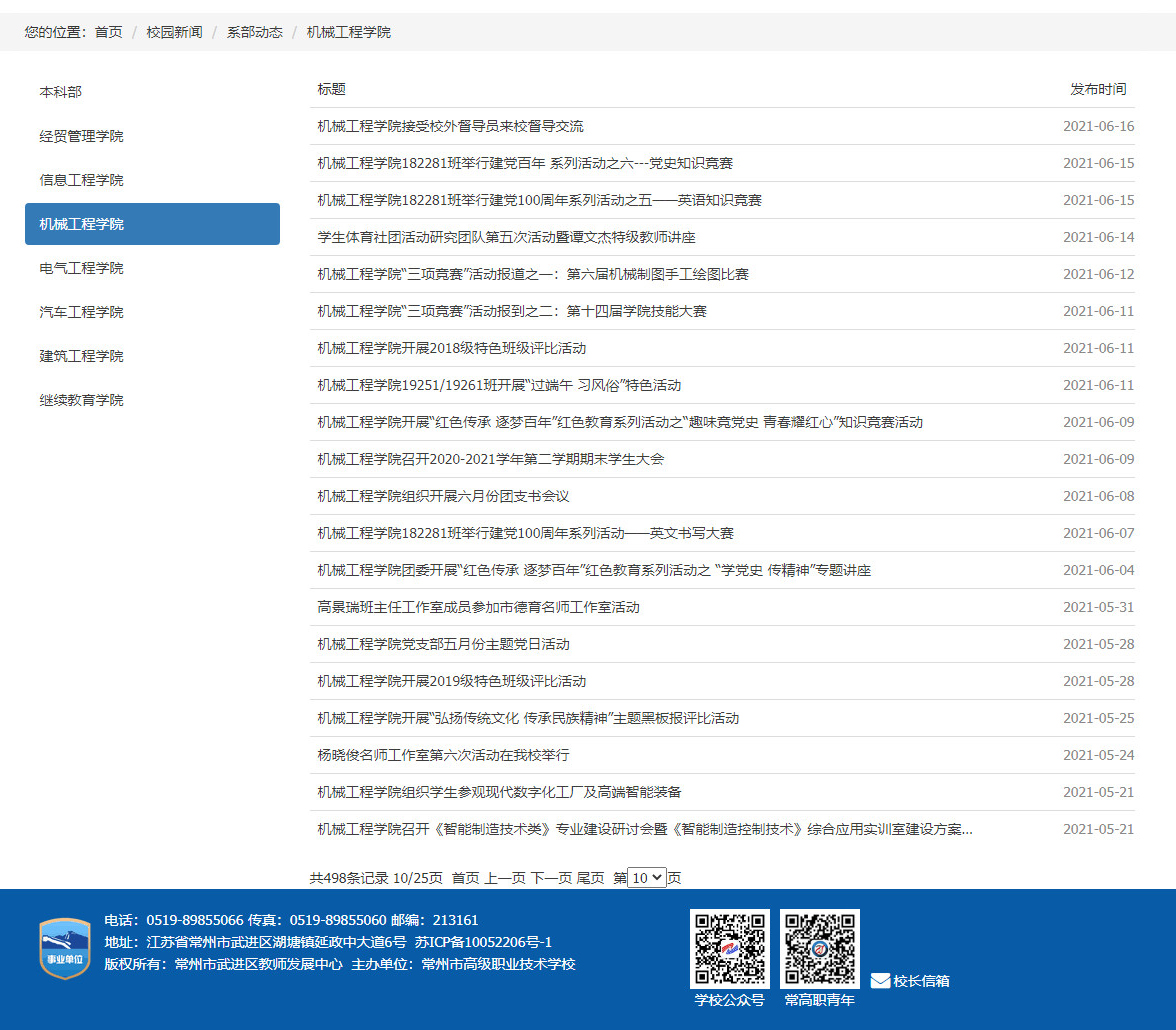Click 苏ICP备10052206号-1 footer link
The image size is (1176, 1030).
pos(483,942)
